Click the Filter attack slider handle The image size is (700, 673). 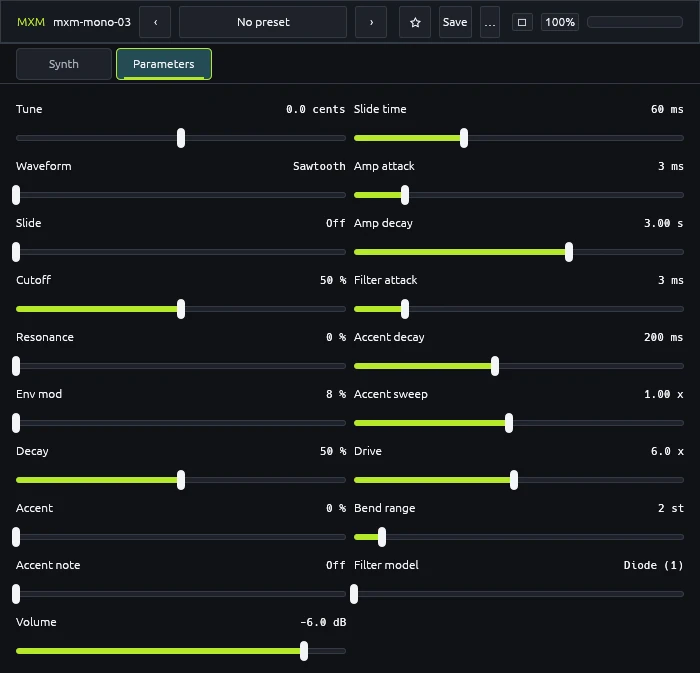coord(405,309)
